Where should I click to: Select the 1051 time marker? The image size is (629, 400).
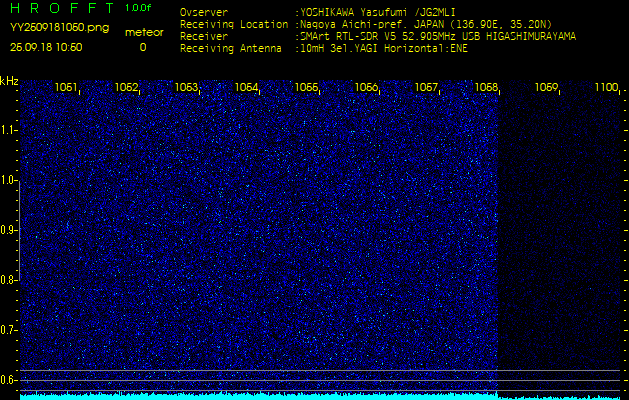(66, 88)
